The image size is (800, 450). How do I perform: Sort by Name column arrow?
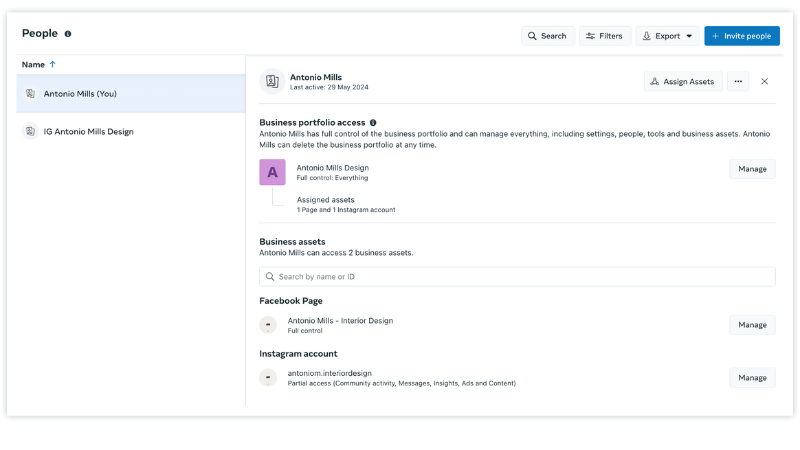pyautogui.click(x=53, y=64)
